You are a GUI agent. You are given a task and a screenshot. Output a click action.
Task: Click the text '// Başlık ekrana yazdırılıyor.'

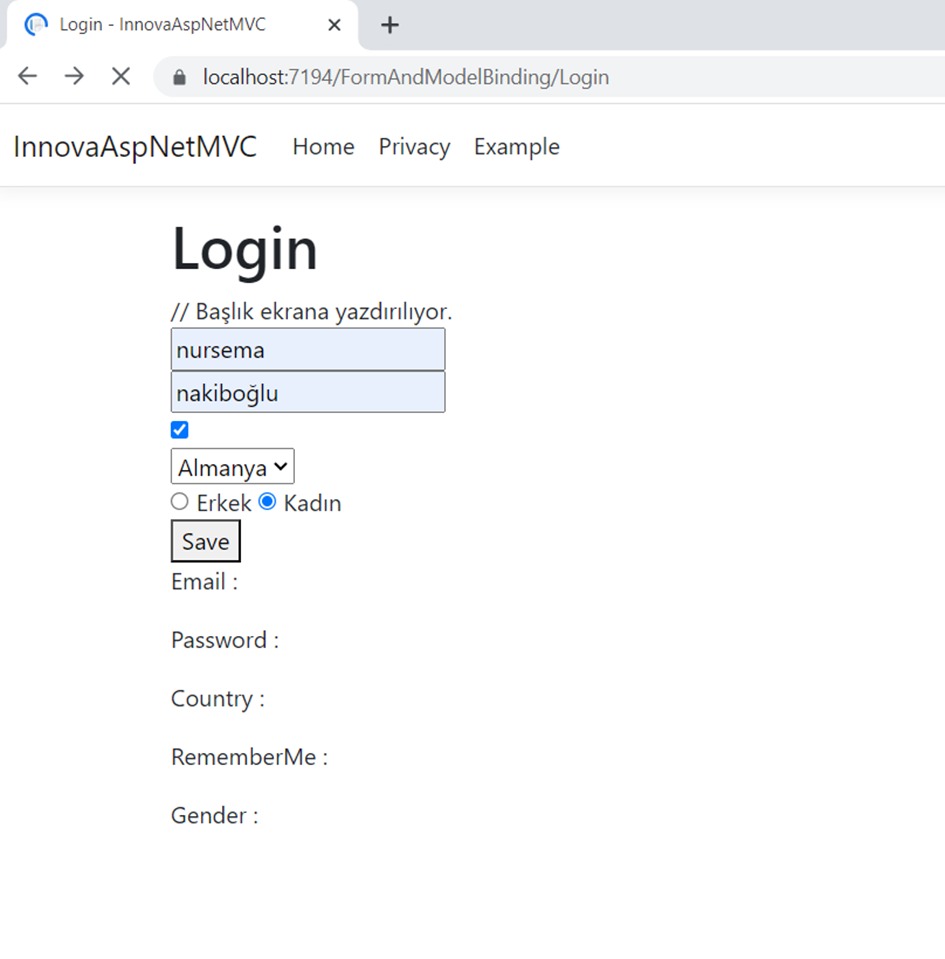(x=311, y=312)
